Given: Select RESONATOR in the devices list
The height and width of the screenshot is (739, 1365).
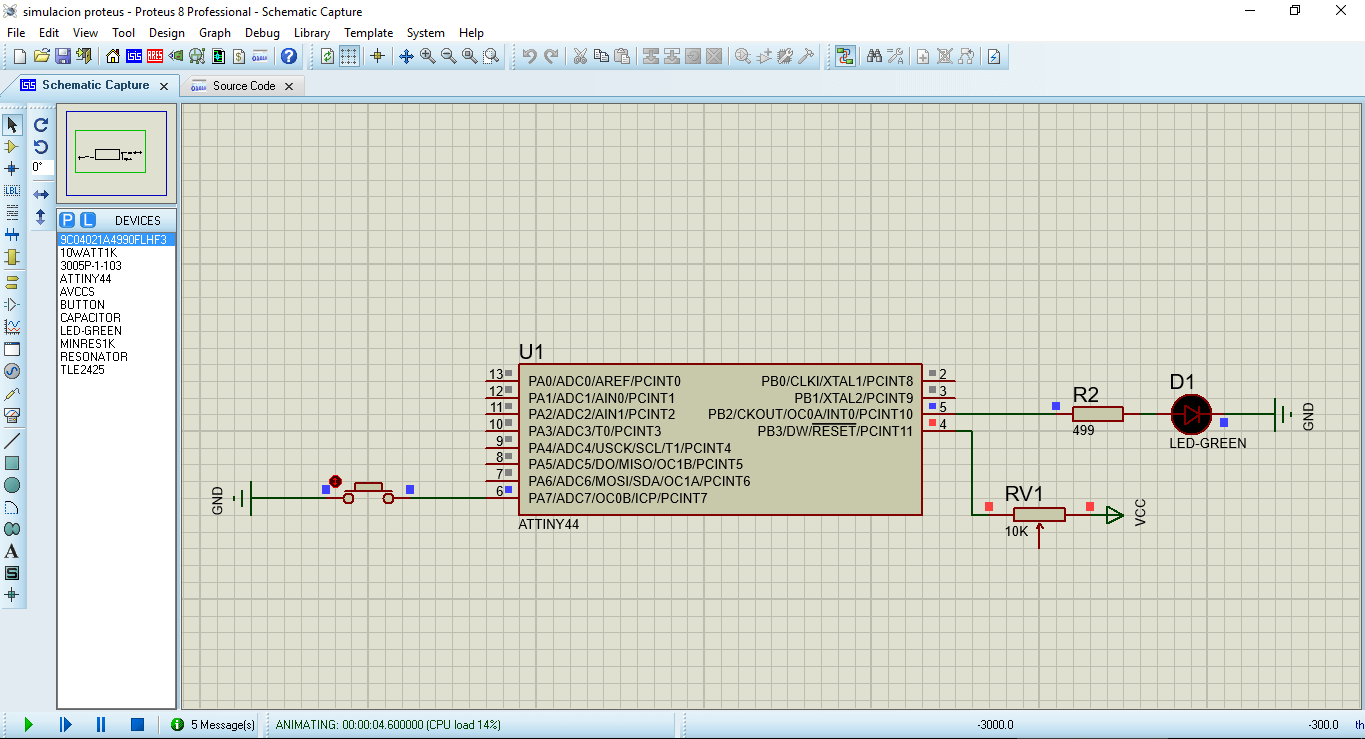Looking at the screenshot, I should (116, 357).
